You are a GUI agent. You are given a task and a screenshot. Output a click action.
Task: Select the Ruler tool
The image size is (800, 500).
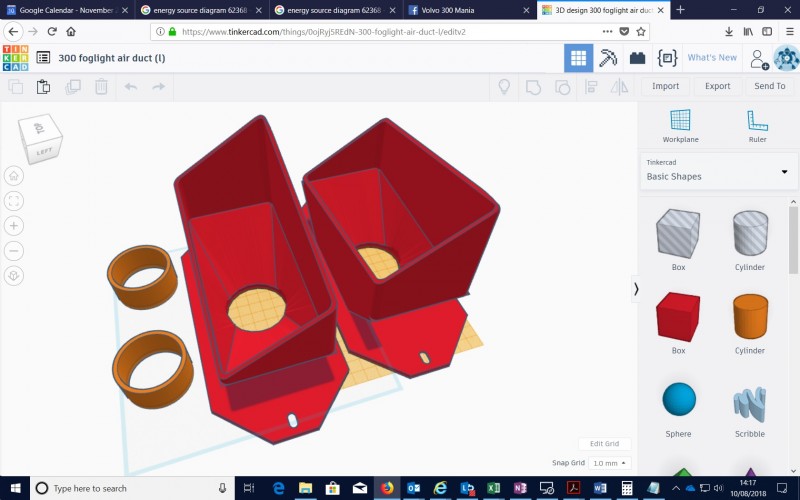point(757,126)
